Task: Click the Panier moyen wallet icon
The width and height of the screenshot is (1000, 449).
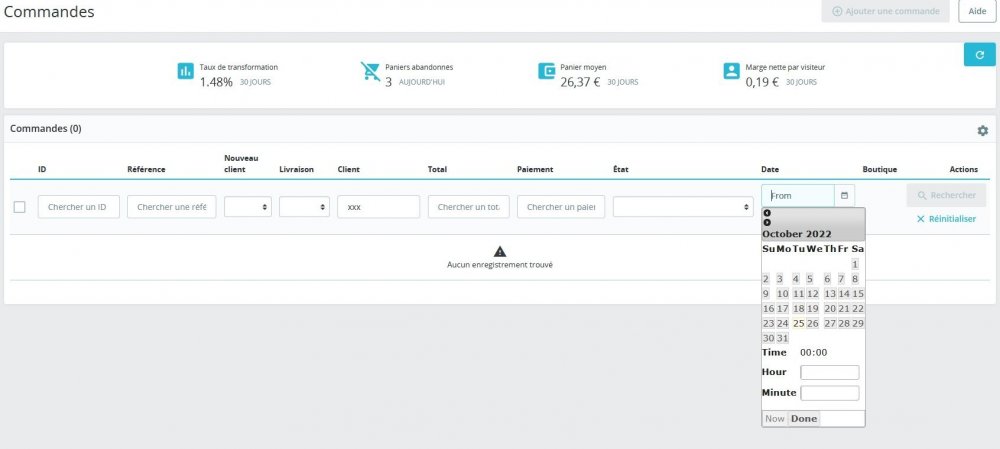Action: (547, 71)
